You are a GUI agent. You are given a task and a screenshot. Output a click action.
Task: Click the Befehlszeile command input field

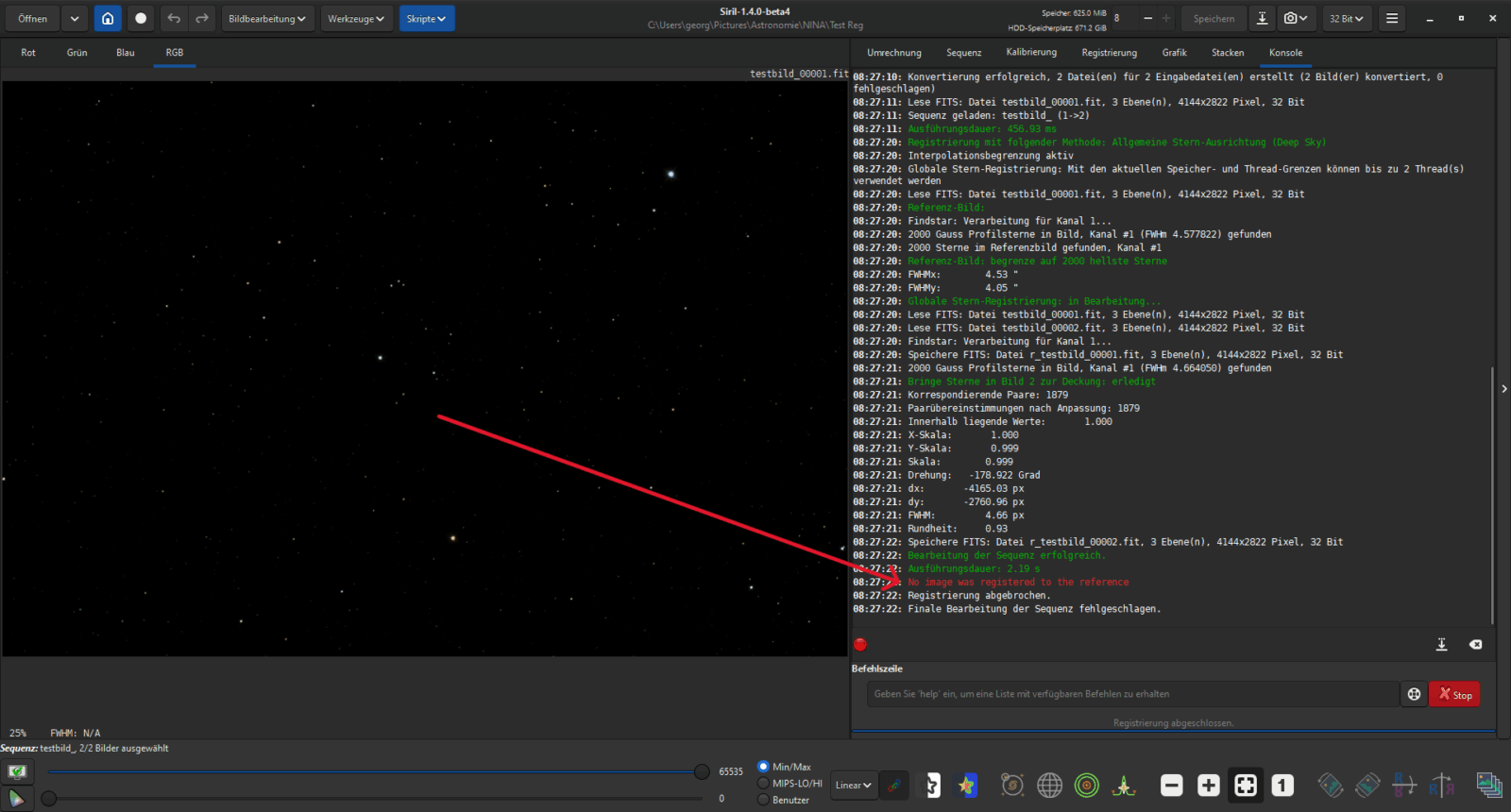click(x=1131, y=694)
